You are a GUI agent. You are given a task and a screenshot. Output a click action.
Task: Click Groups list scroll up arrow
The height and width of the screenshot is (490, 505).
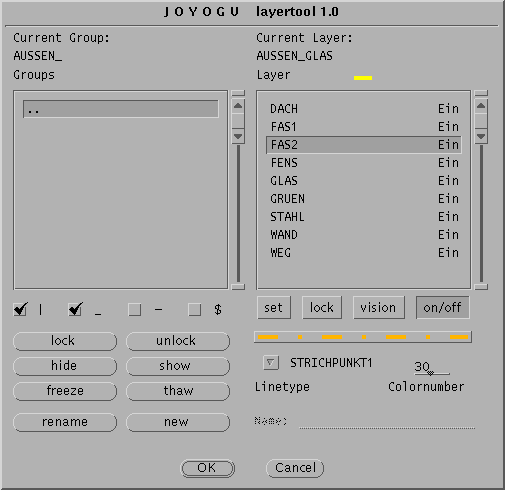(238, 106)
